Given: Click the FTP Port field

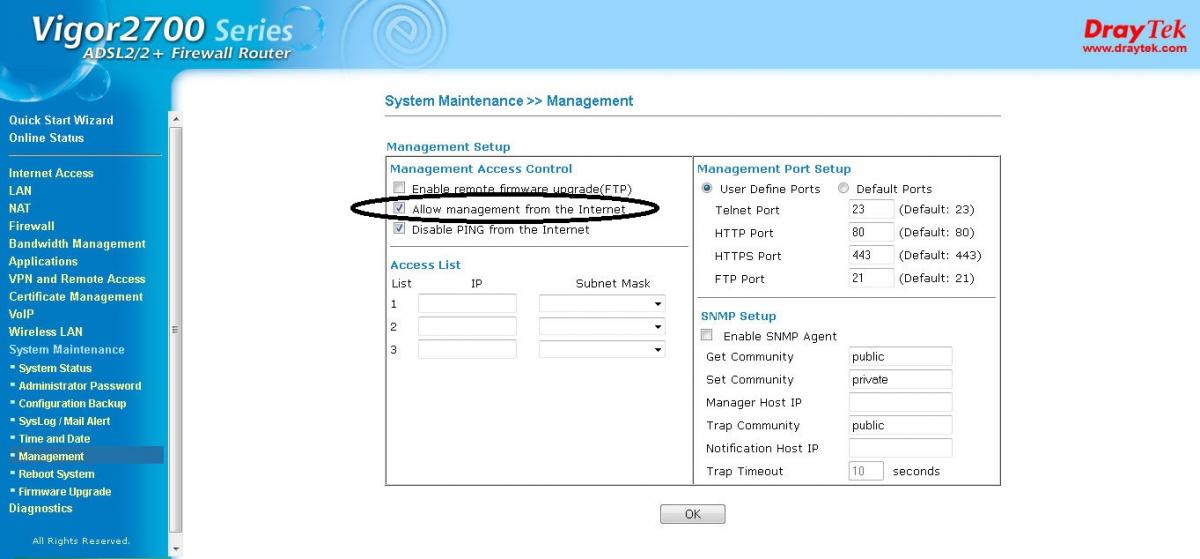Looking at the screenshot, I should [871, 278].
